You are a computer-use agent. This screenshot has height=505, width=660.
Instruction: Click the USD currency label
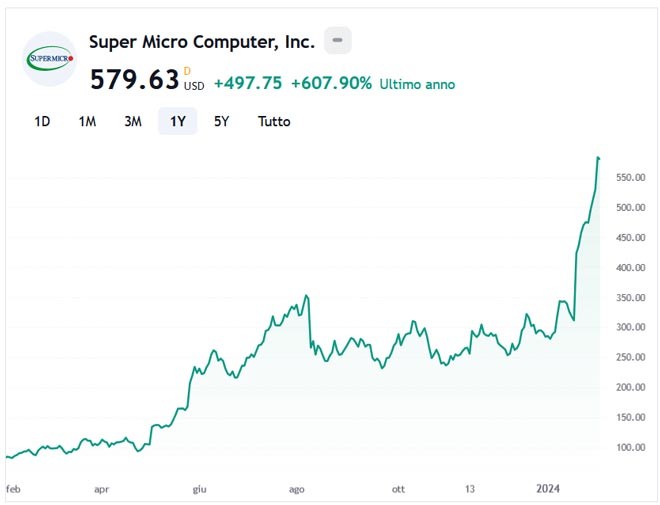[194, 86]
